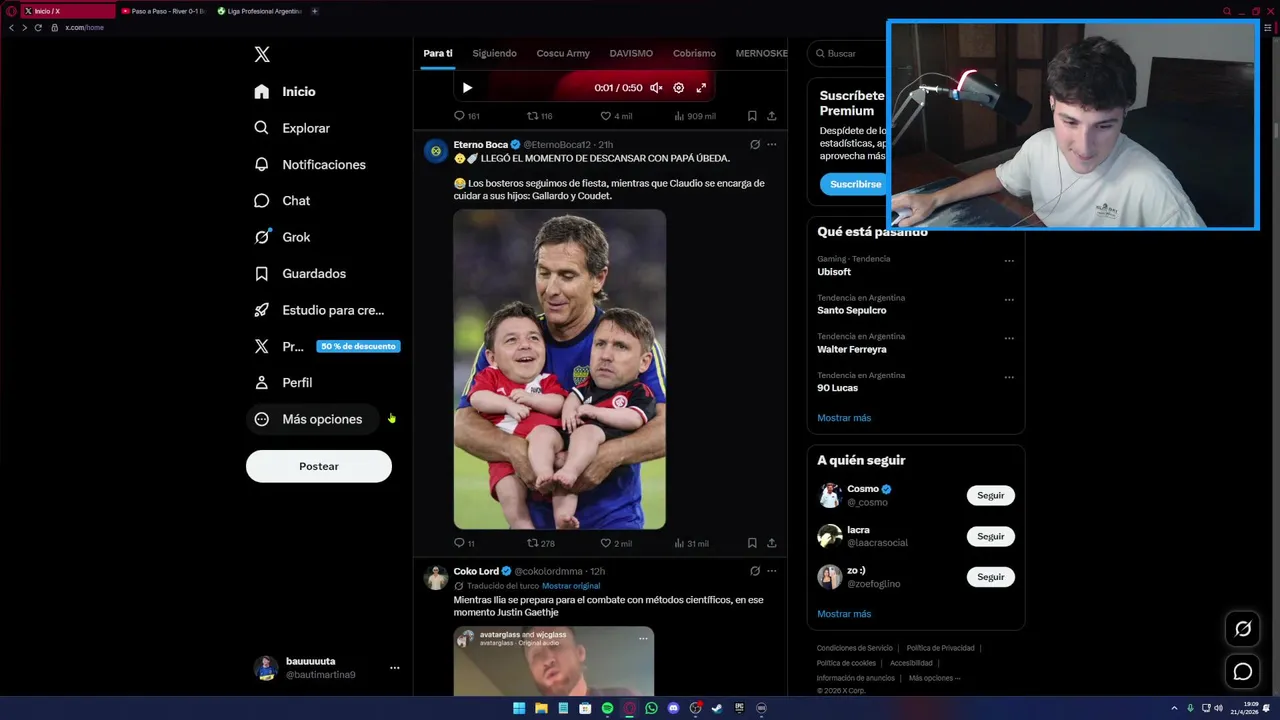
Task: Open more options on Coko Lord post
Action: tap(771, 571)
